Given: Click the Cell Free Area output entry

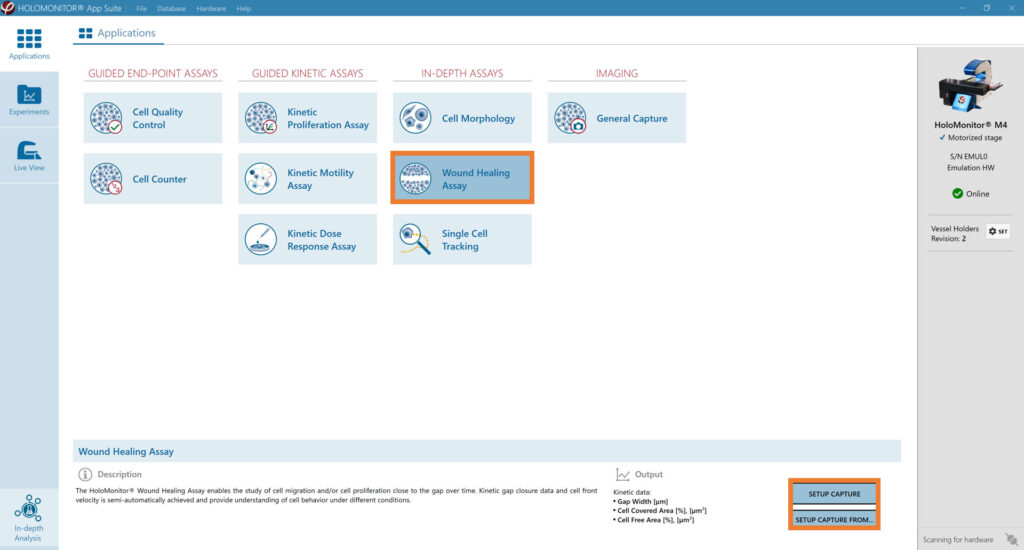Looking at the screenshot, I should [x=654, y=520].
